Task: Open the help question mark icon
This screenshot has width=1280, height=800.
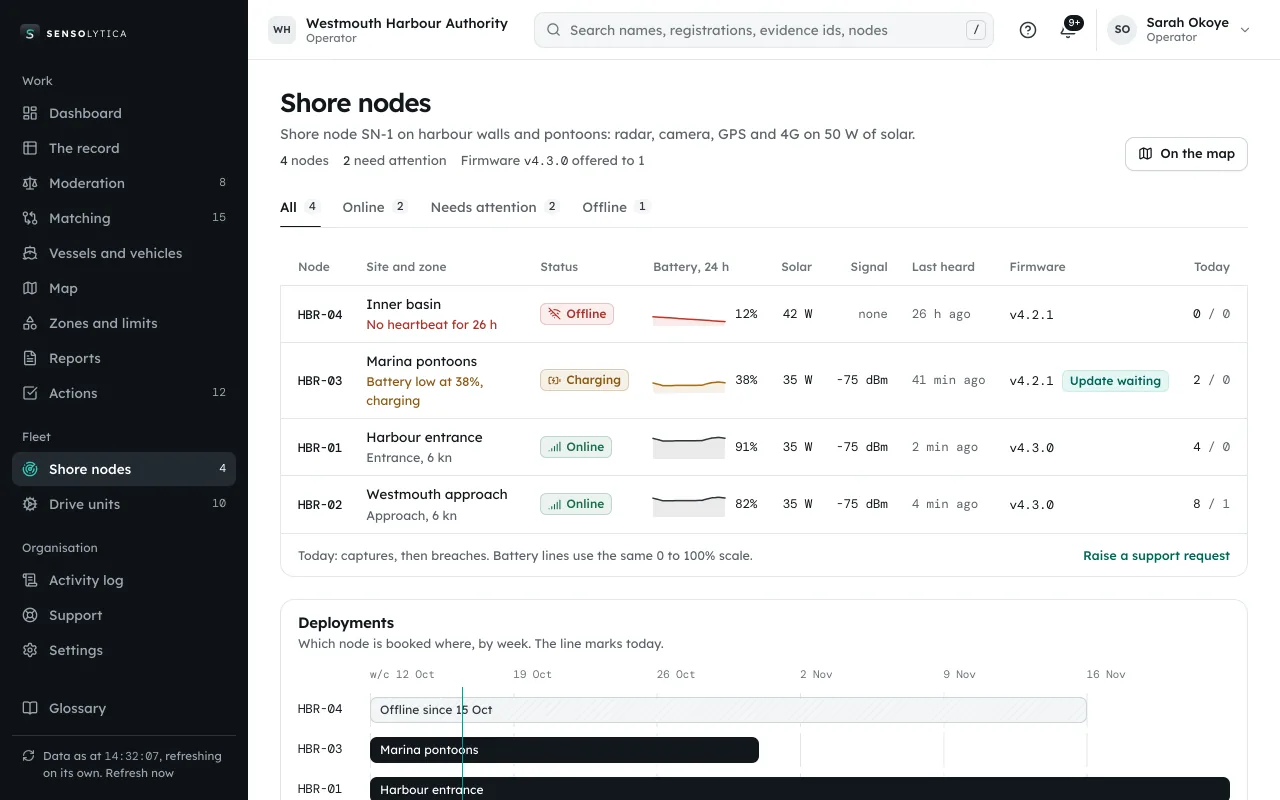Action: point(1028,30)
